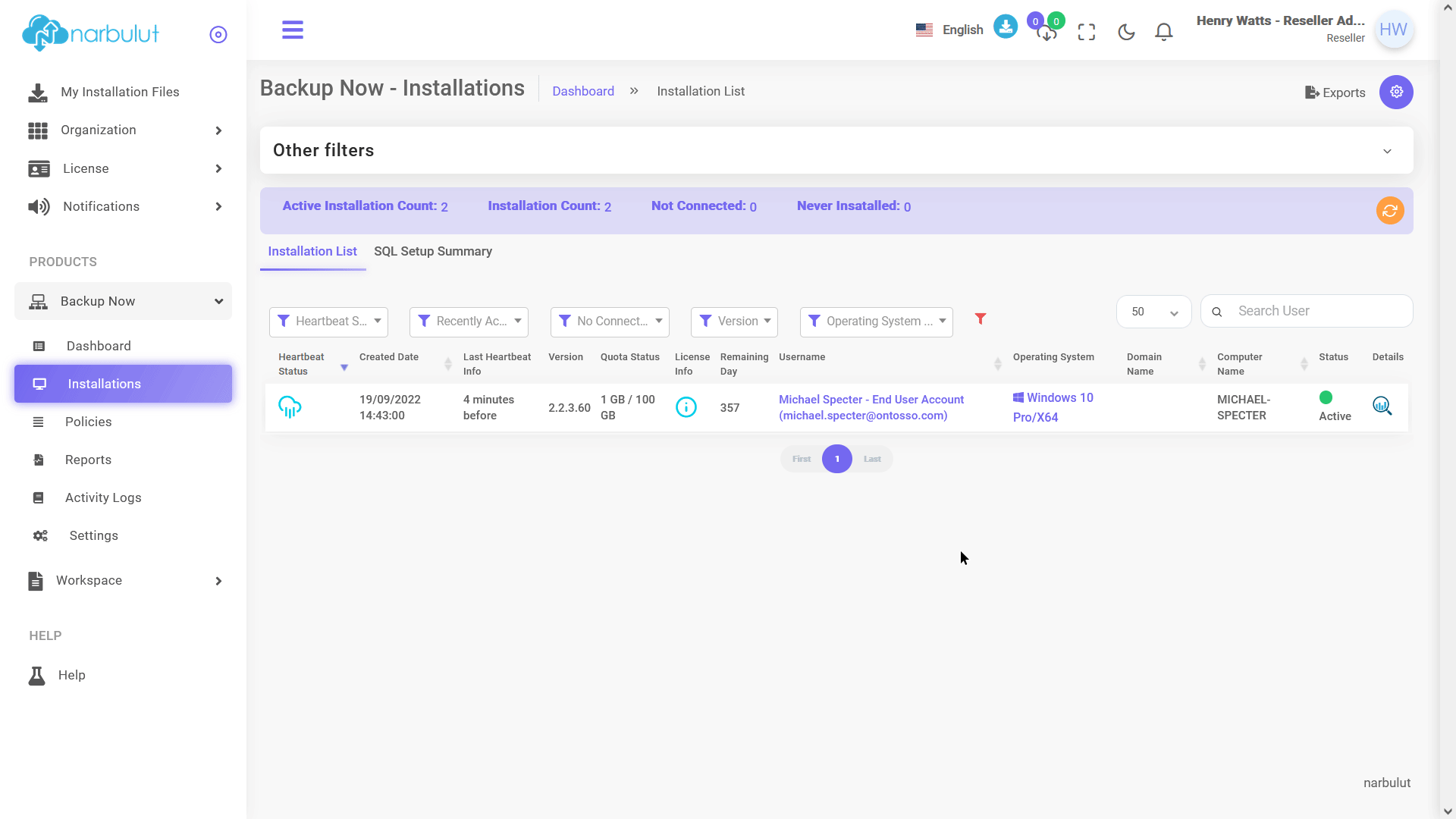Toggle dark mode moon icon
Image resolution: width=1456 pixels, height=819 pixels.
1126,32
